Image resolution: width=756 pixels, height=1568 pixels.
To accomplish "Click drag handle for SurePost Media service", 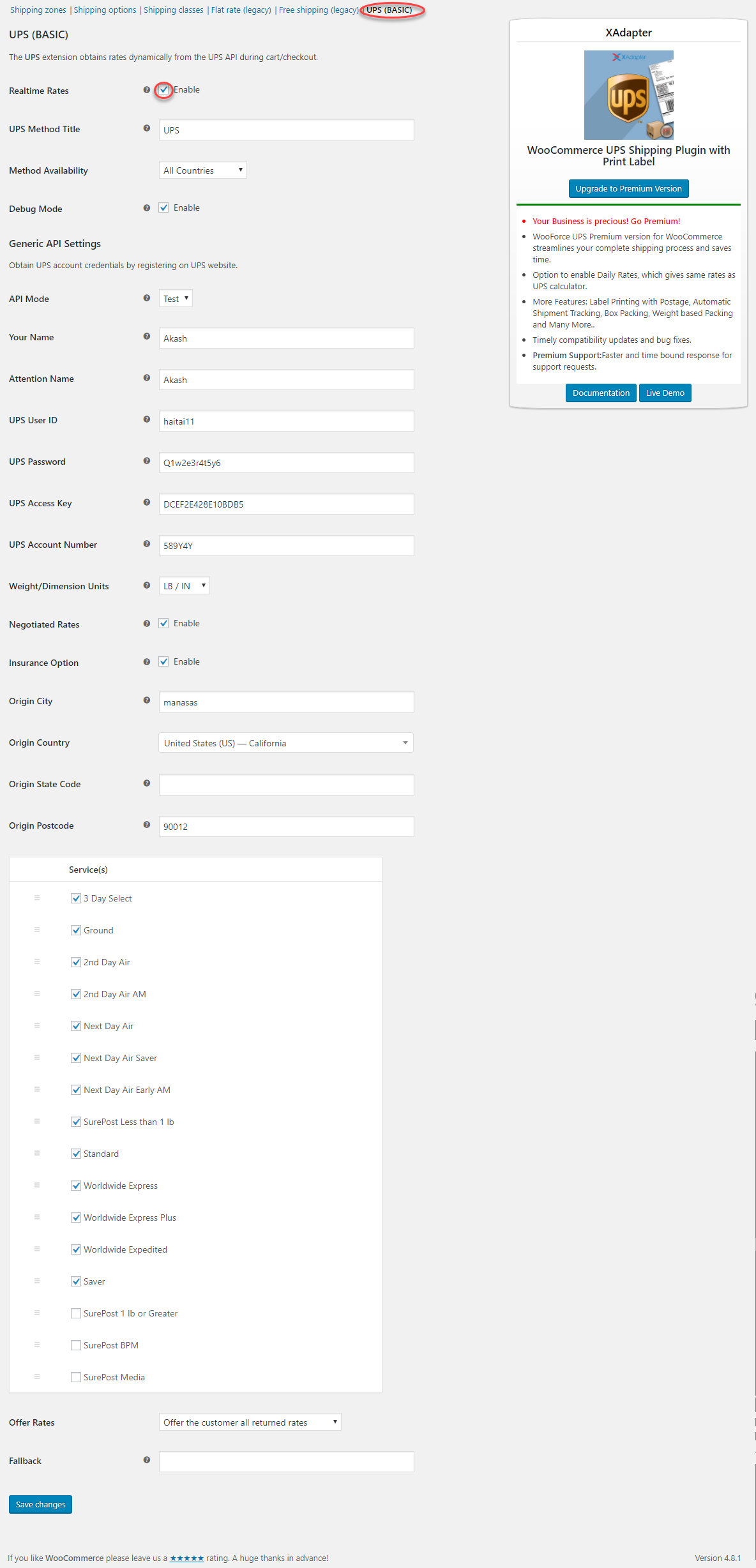I will tap(37, 1376).
